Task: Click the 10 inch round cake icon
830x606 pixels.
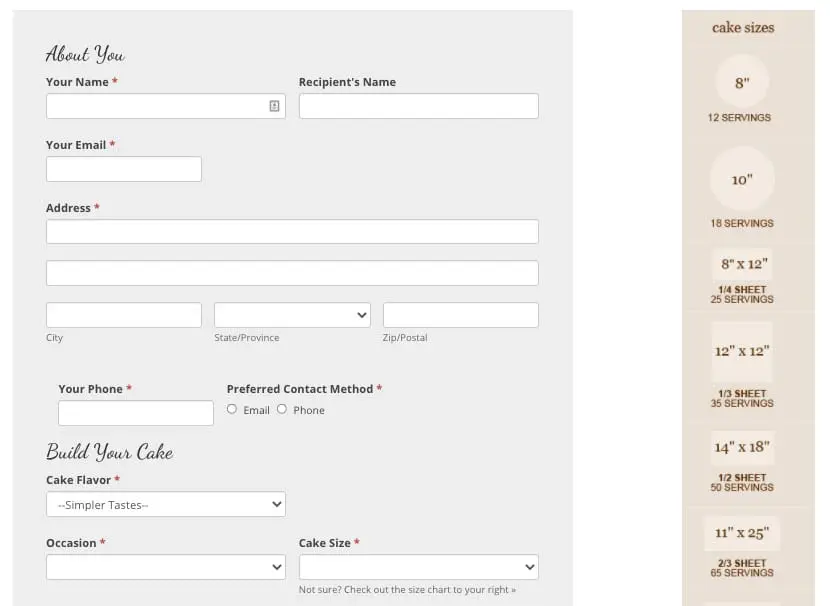Action: [x=741, y=180]
